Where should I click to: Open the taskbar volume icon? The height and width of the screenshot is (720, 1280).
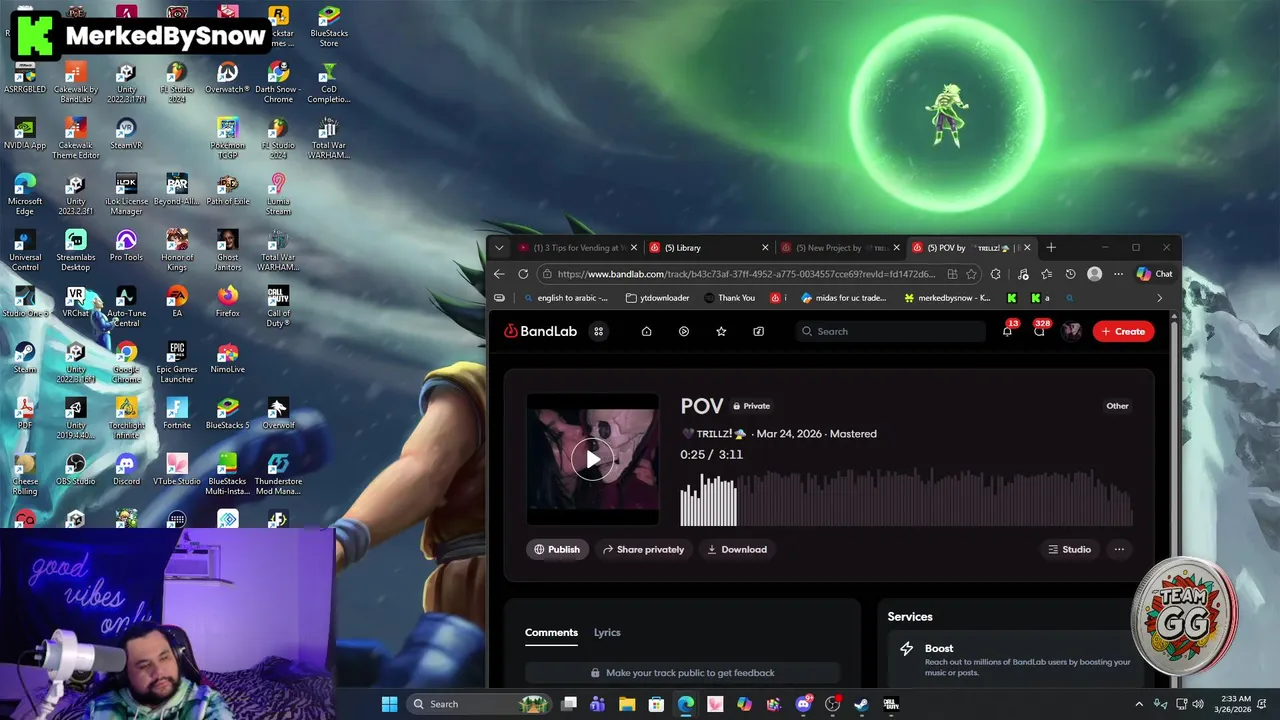click(1200, 704)
